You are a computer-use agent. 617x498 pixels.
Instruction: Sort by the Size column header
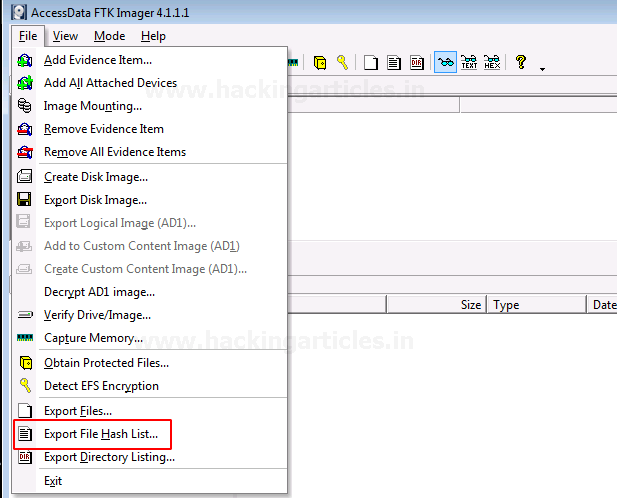click(436, 305)
